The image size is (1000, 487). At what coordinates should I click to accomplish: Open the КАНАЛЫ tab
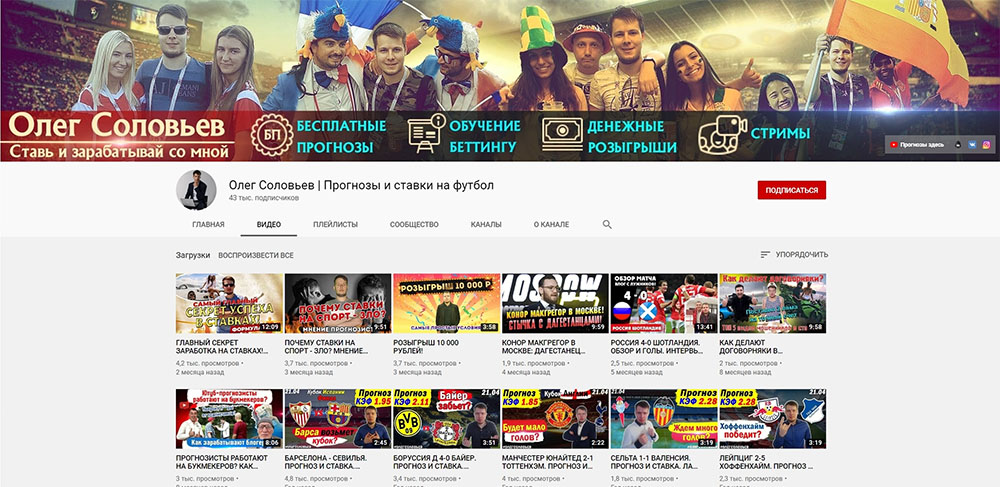point(486,224)
